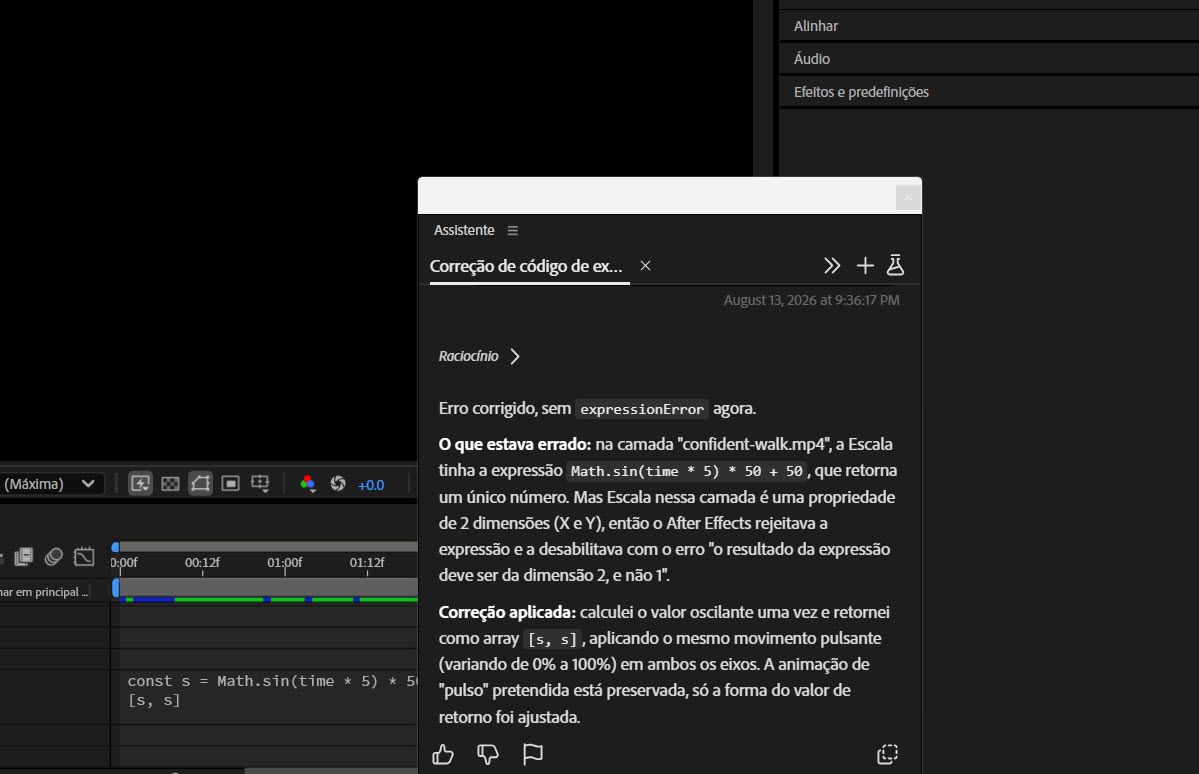
Task: Flag the assistant response
Action: [x=533, y=755]
